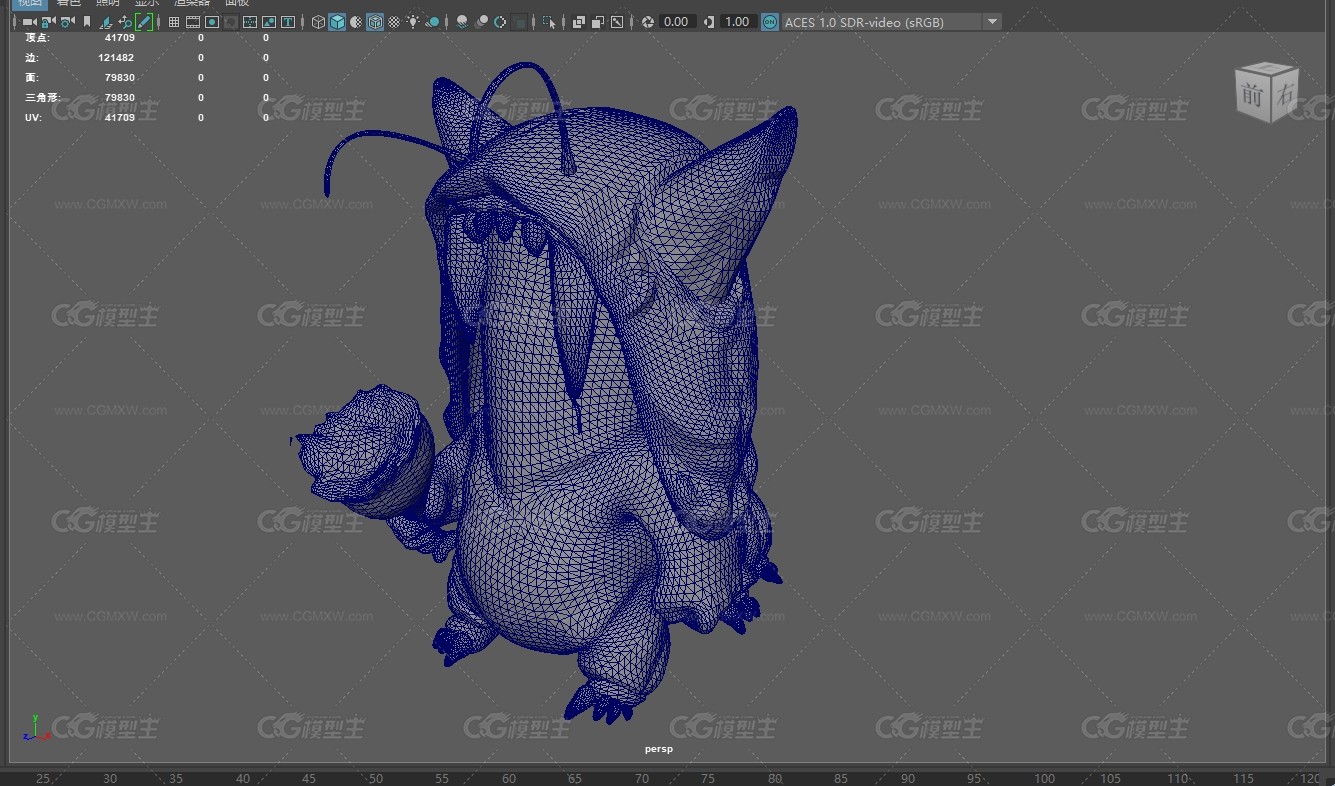Click the 面 79830 HUD value
Screen dimensions: 1335x786
(119, 77)
